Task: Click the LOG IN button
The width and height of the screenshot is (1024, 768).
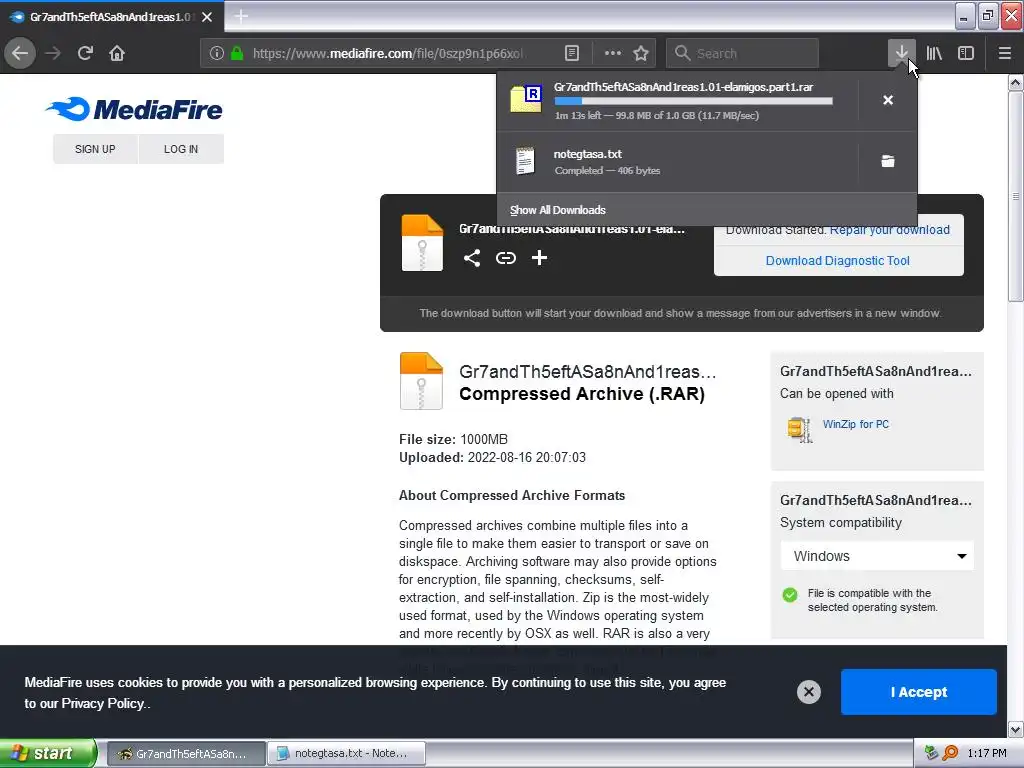Action: (181, 149)
